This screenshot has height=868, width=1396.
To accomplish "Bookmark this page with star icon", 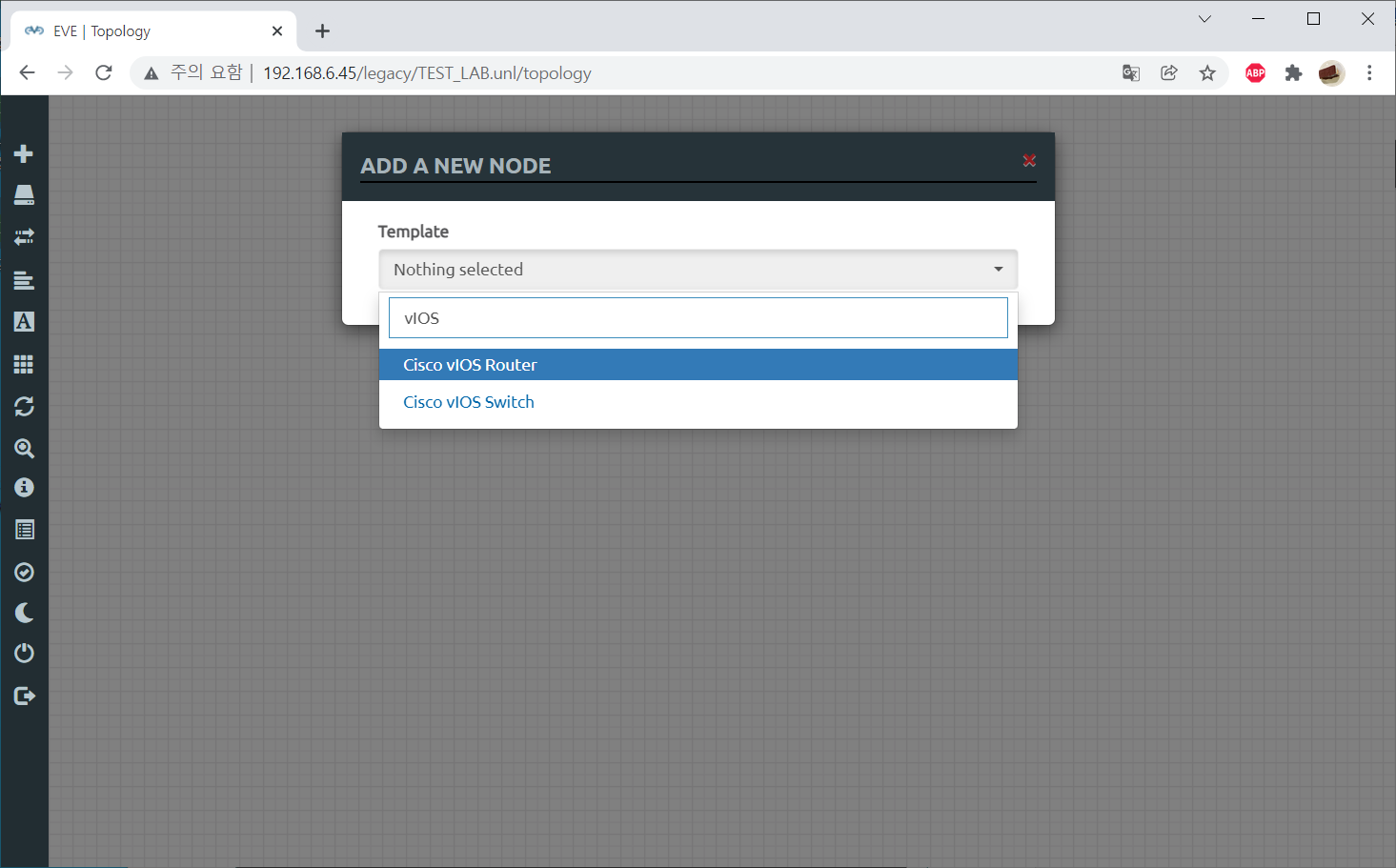I will click(x=1207, y=73).
